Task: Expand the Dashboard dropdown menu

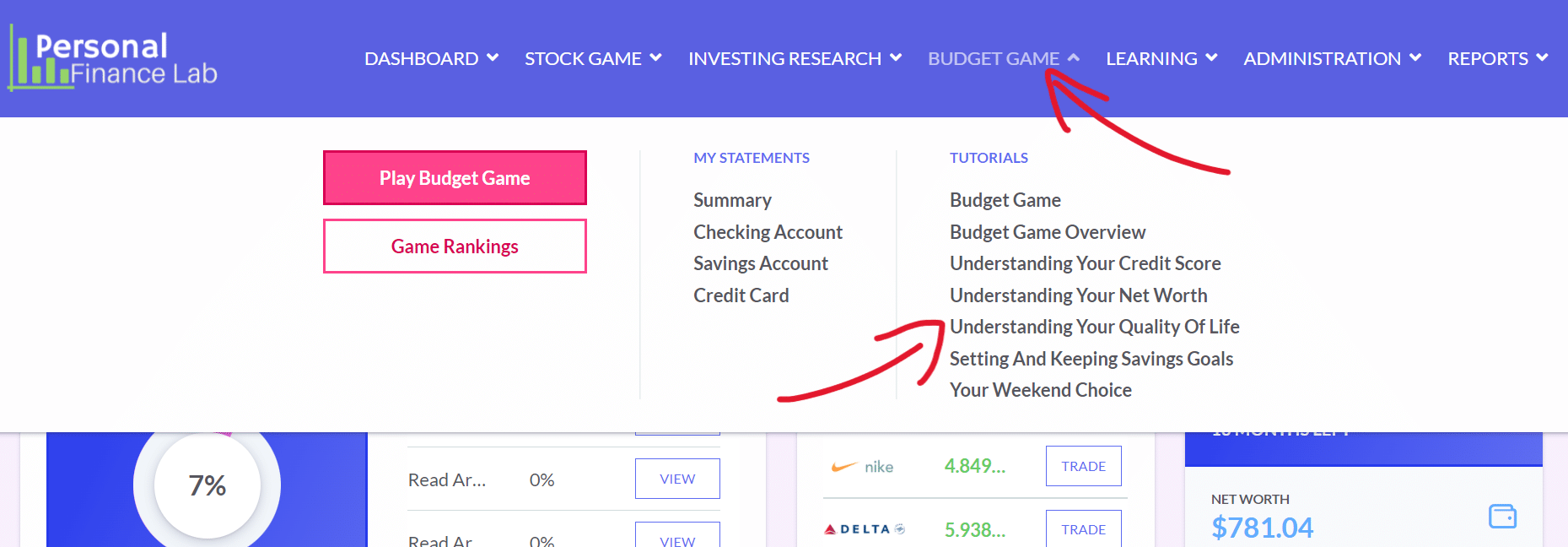Action: click(x=431, y=58)
